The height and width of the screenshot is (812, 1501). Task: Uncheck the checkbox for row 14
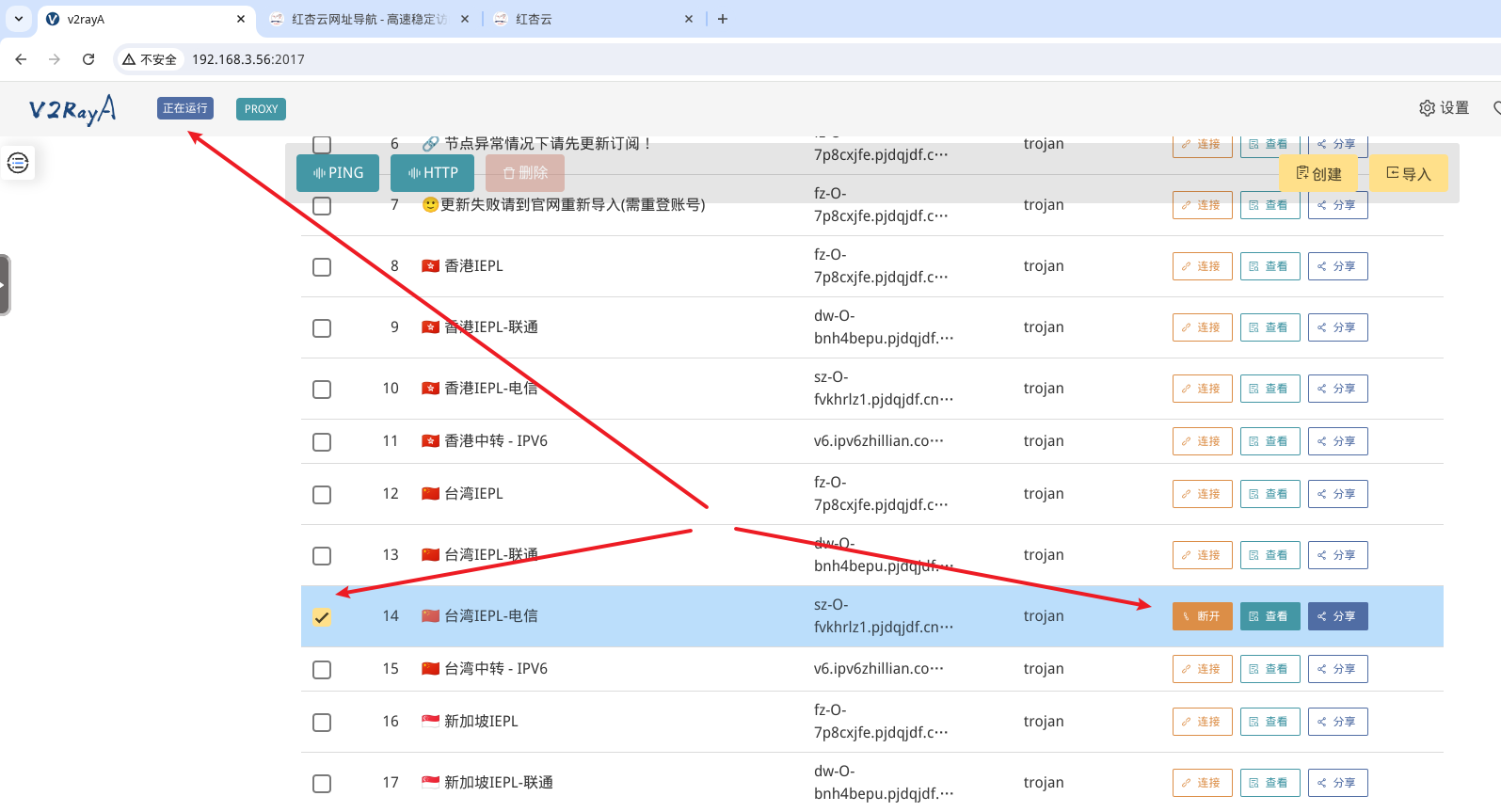pyautogui.click(x=322, y=617)
